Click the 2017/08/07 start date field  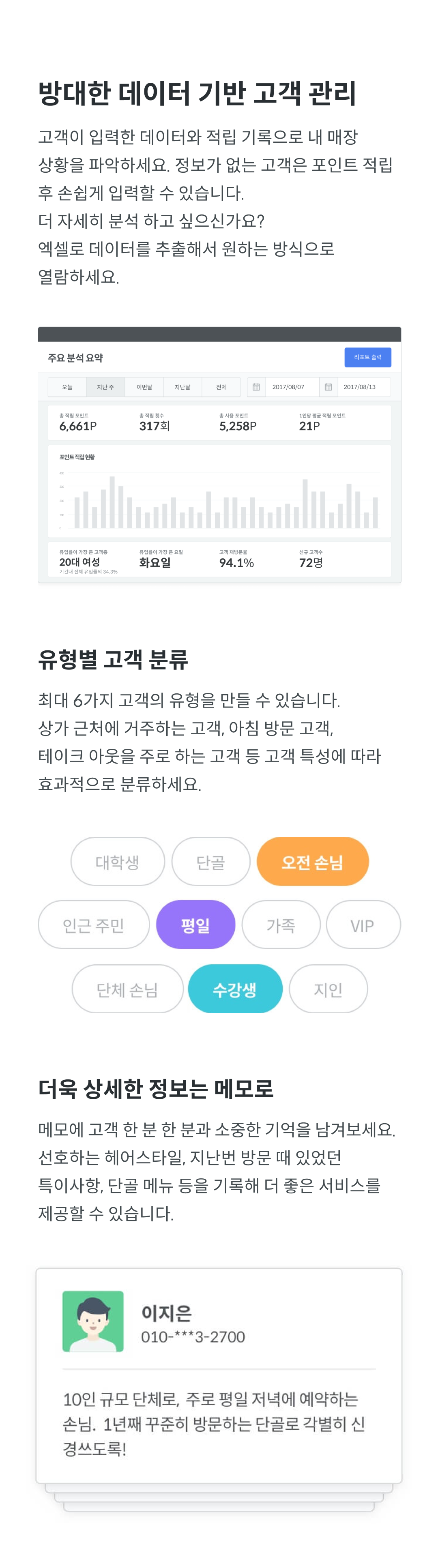tap(292, 387)
